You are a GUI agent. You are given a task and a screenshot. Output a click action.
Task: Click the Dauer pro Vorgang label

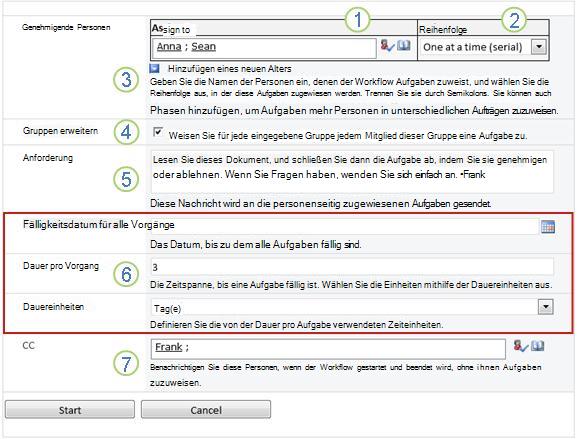click(61, 266)
